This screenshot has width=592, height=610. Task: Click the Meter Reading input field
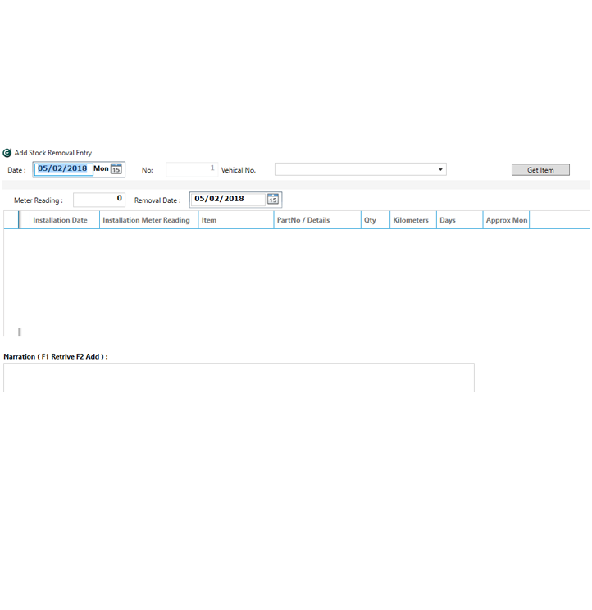pyautogui.click(x=99, y=200)
